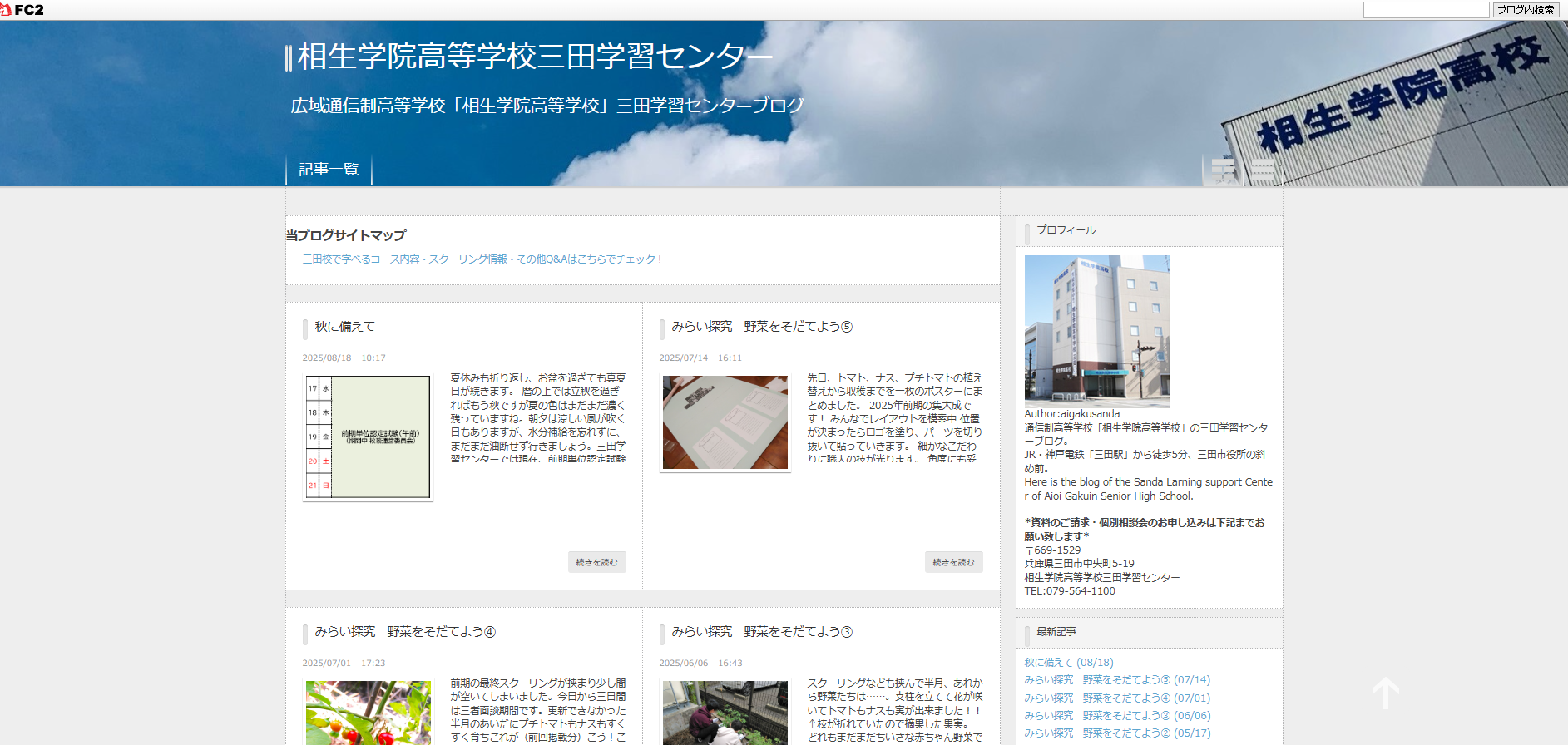Open the sitemap link about 三田校 courses
Viewport: 1568px width, 745px height.
click(x=482, y=259)
